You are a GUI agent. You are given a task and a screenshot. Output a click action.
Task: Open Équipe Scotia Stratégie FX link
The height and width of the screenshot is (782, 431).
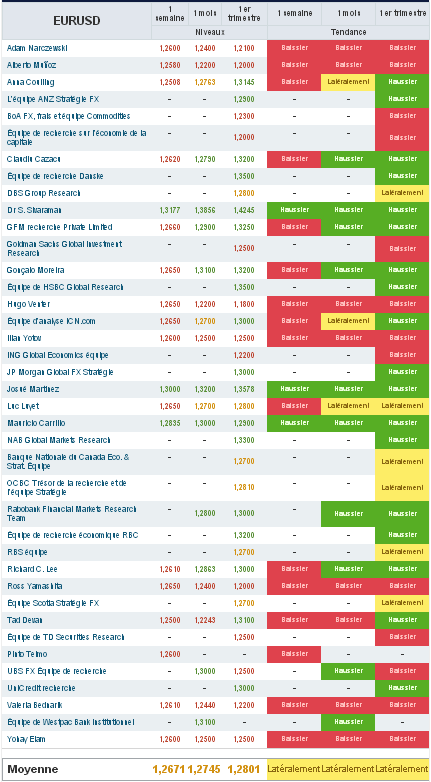(x=53, y=602)
